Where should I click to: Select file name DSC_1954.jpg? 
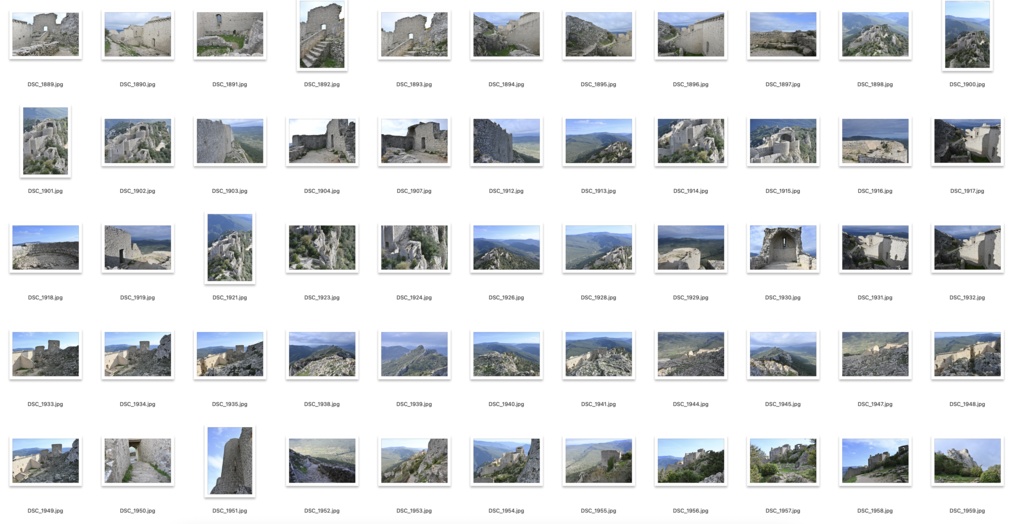[x=506, y=511]
